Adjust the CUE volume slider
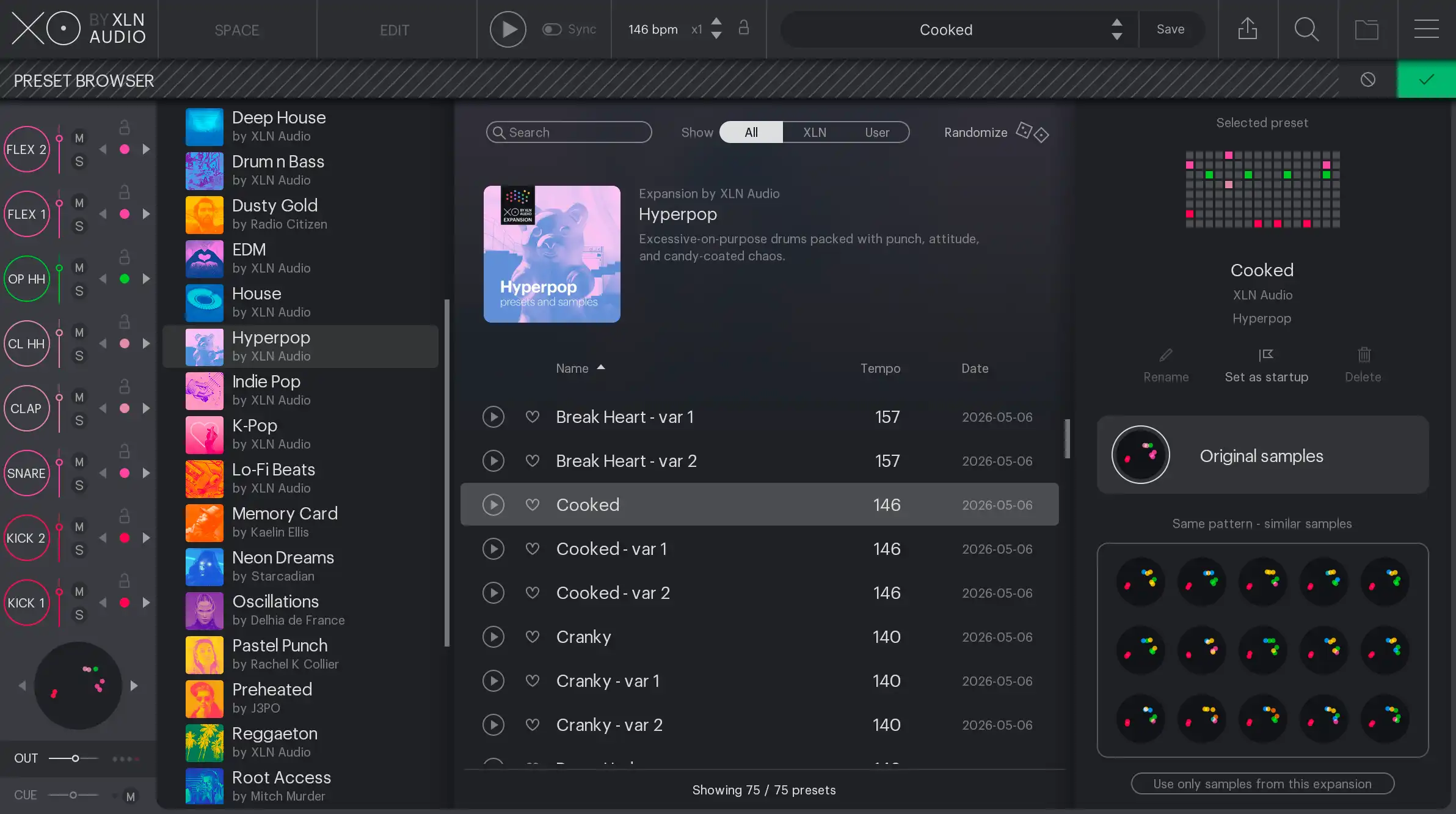The image size is (1456, 814). pos(73,795)
